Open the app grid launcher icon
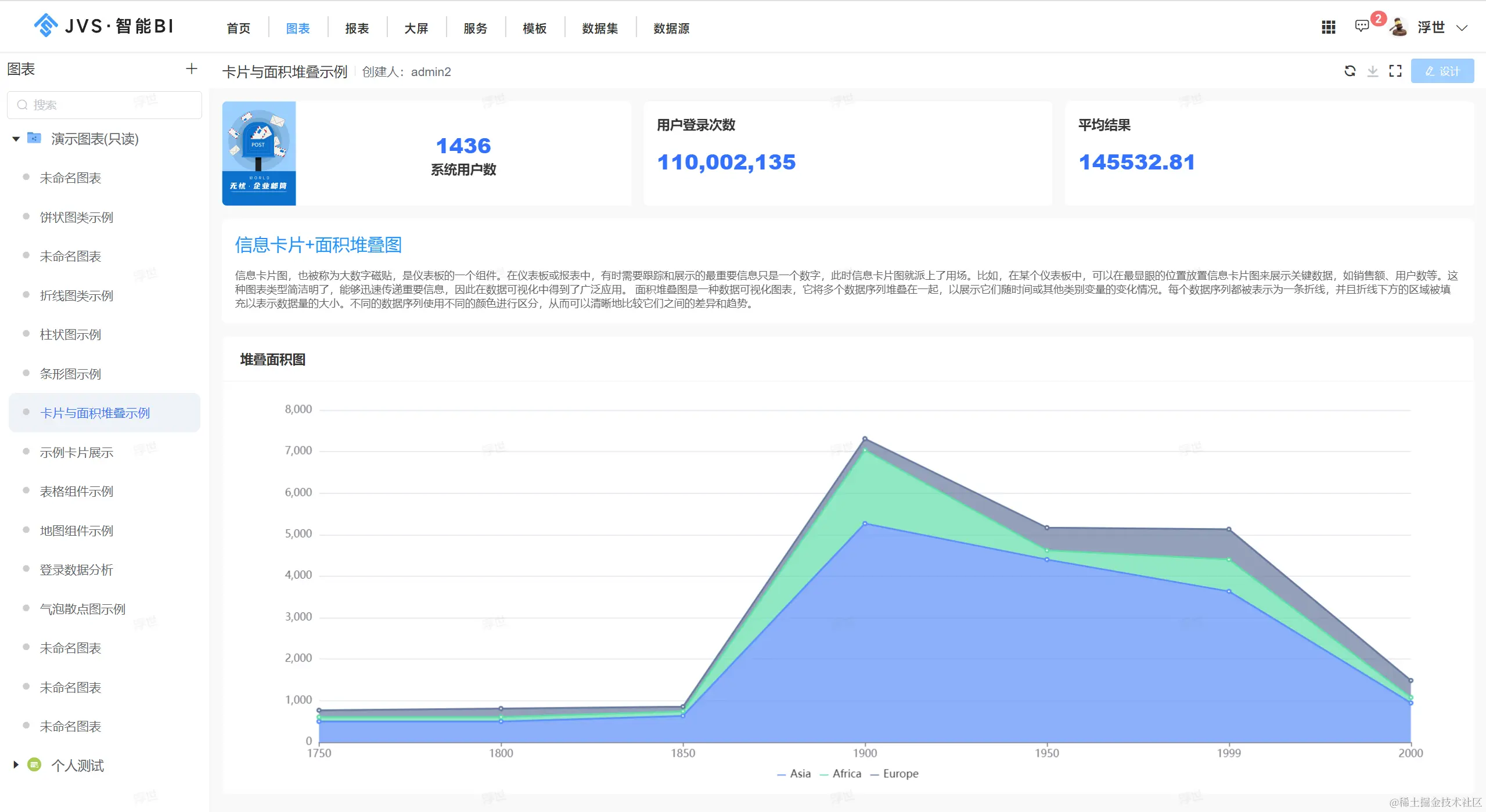 [1328, 27]
